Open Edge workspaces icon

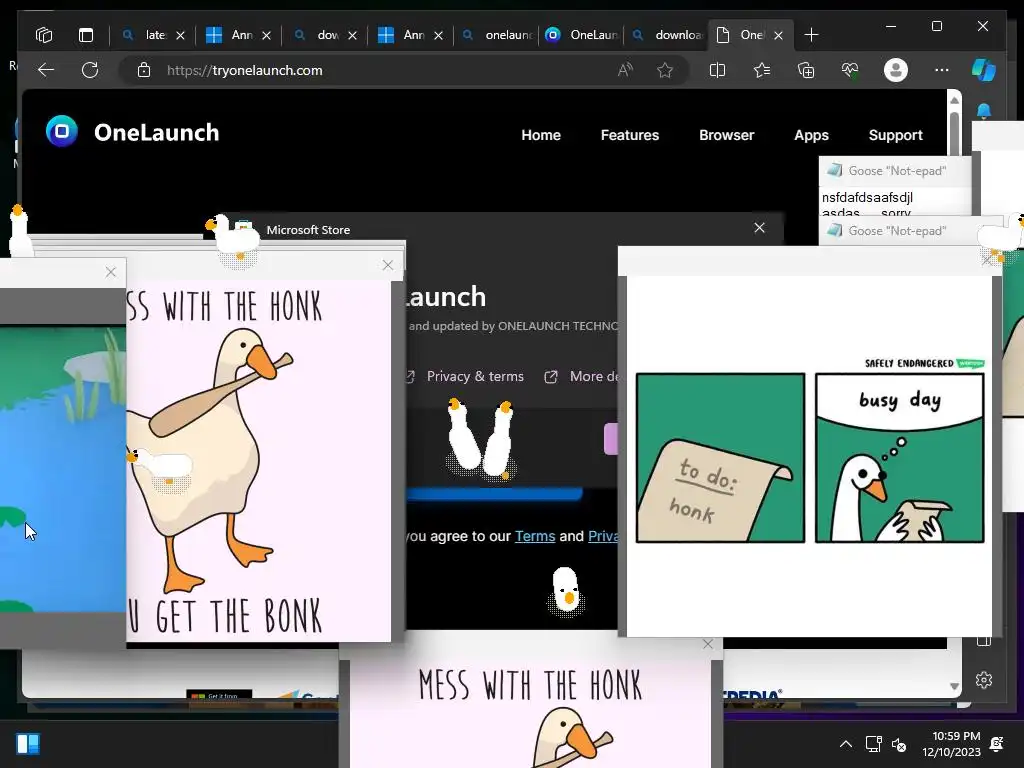tap(44, 35)
